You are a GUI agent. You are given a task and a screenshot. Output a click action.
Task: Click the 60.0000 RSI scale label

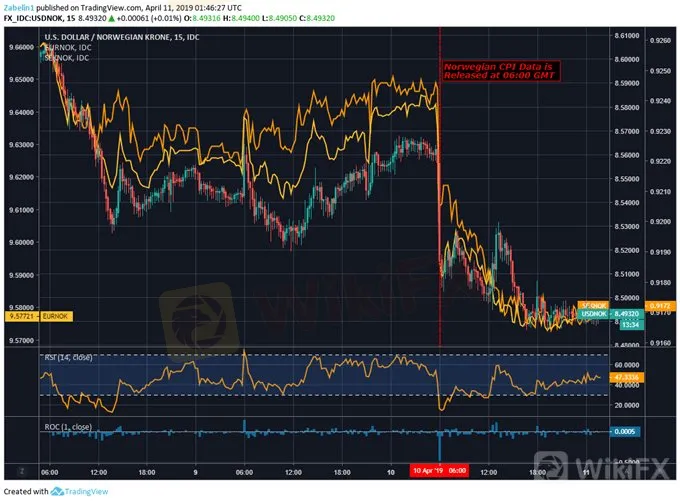point(627,365)
